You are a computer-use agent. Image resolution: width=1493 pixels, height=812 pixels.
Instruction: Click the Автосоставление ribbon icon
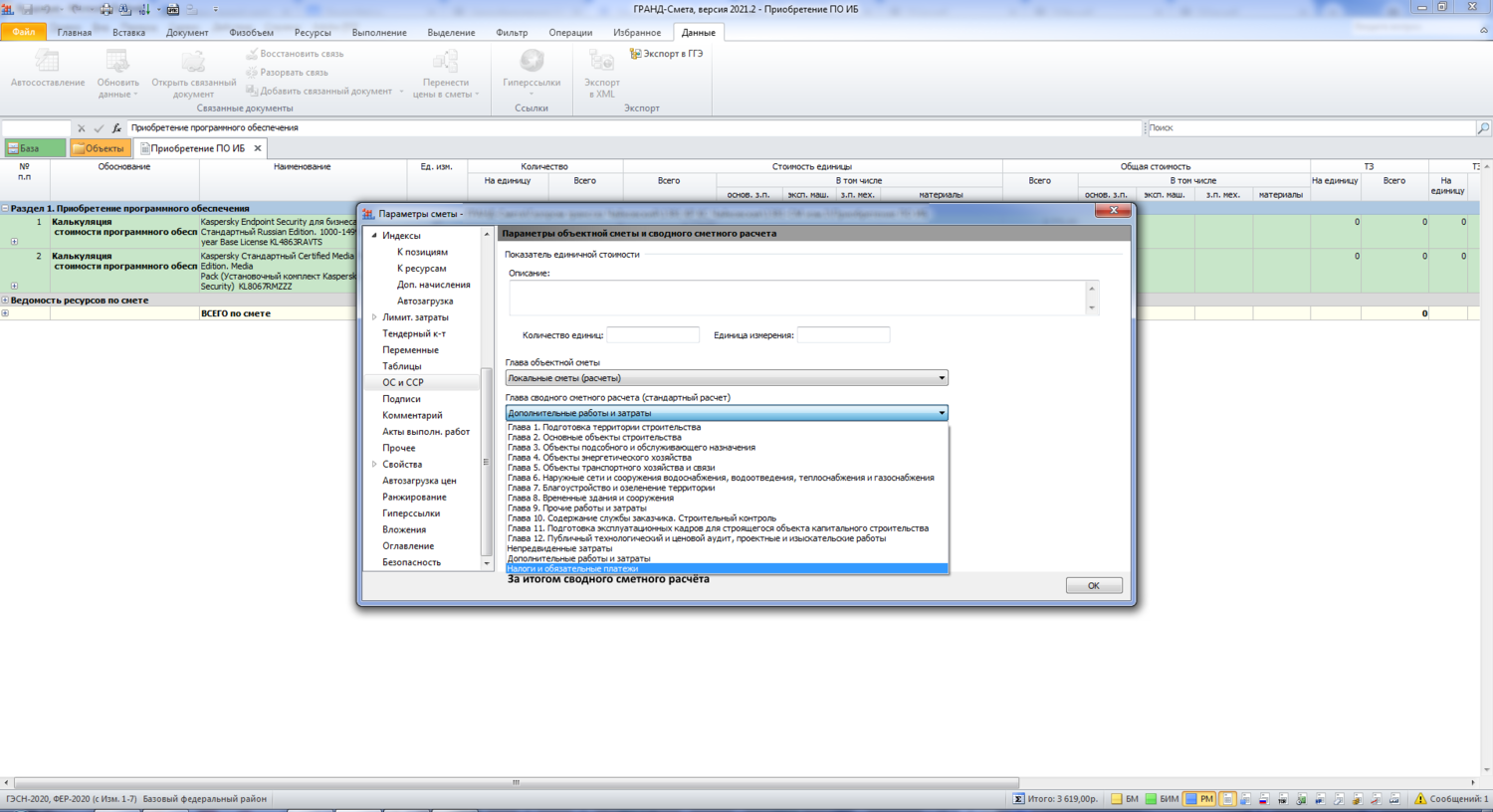(47, 62)
